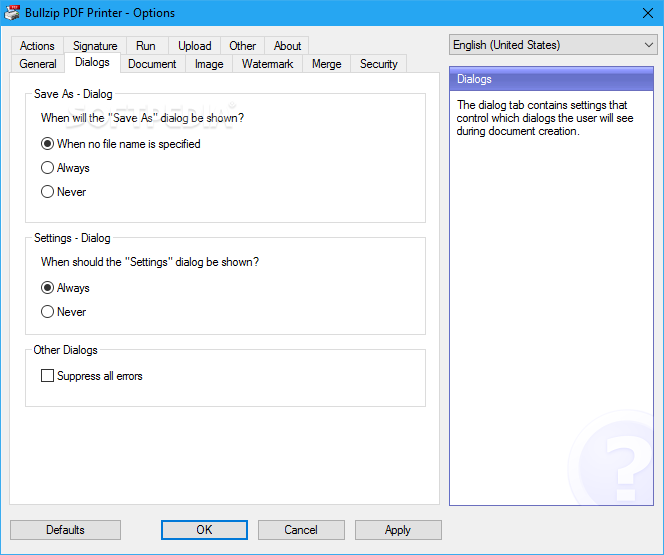This screenshot has width=664, height=555.
Task: Open the Image tab
Action: [209, 64]
